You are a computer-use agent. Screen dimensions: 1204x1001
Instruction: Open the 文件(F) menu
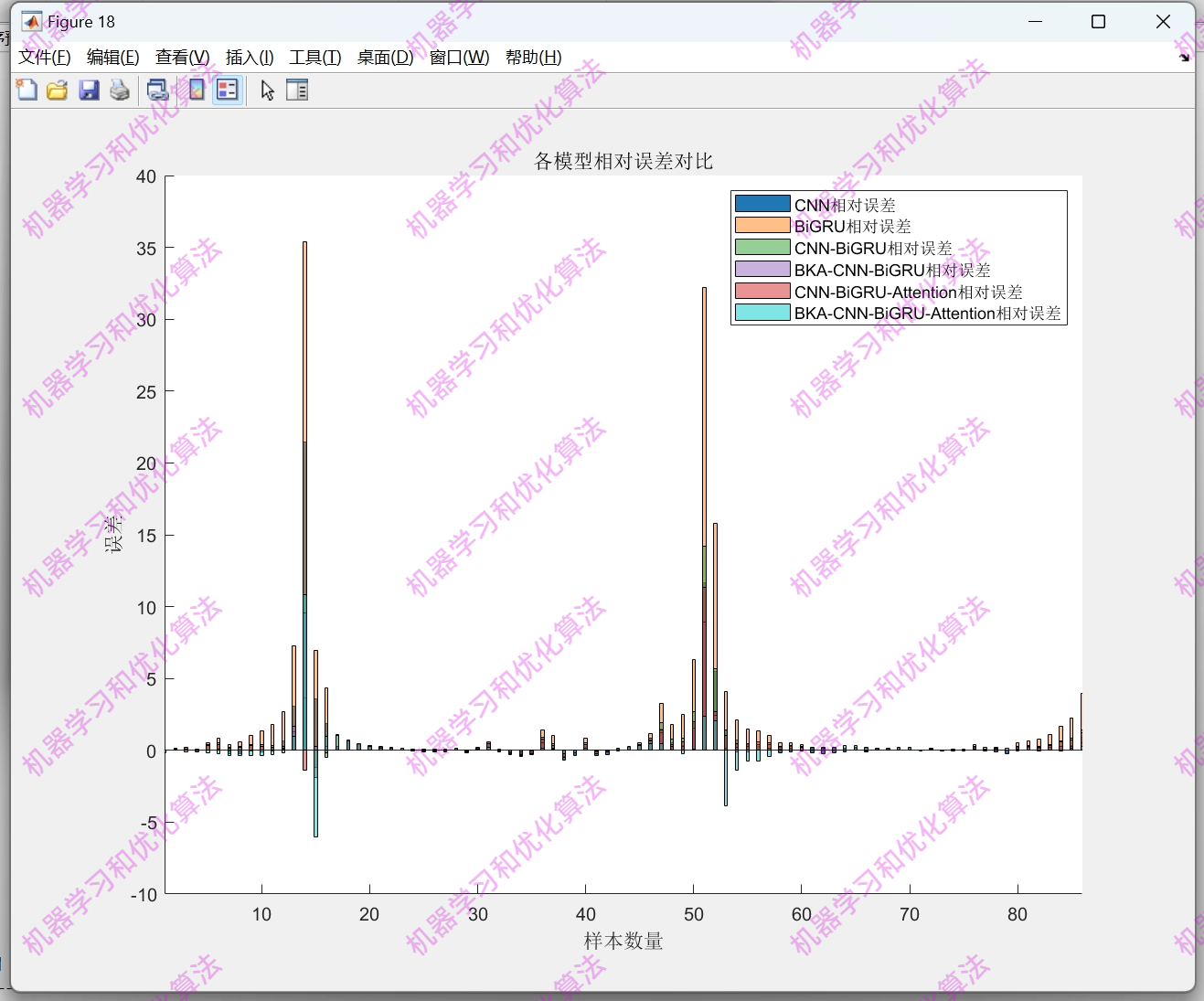pyautogui.click(x=45, y=58)
